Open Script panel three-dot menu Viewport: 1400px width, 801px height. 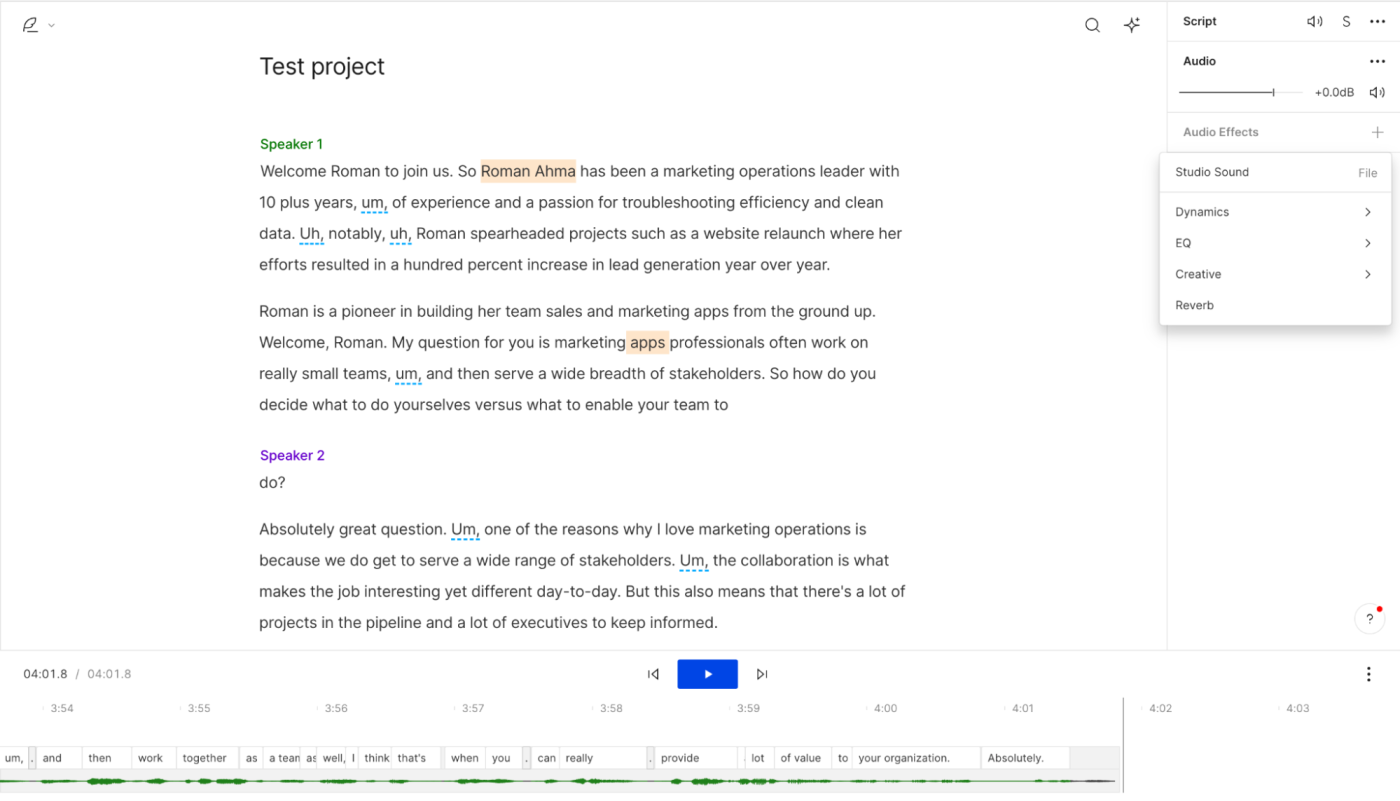click(x=1377, y=21)
